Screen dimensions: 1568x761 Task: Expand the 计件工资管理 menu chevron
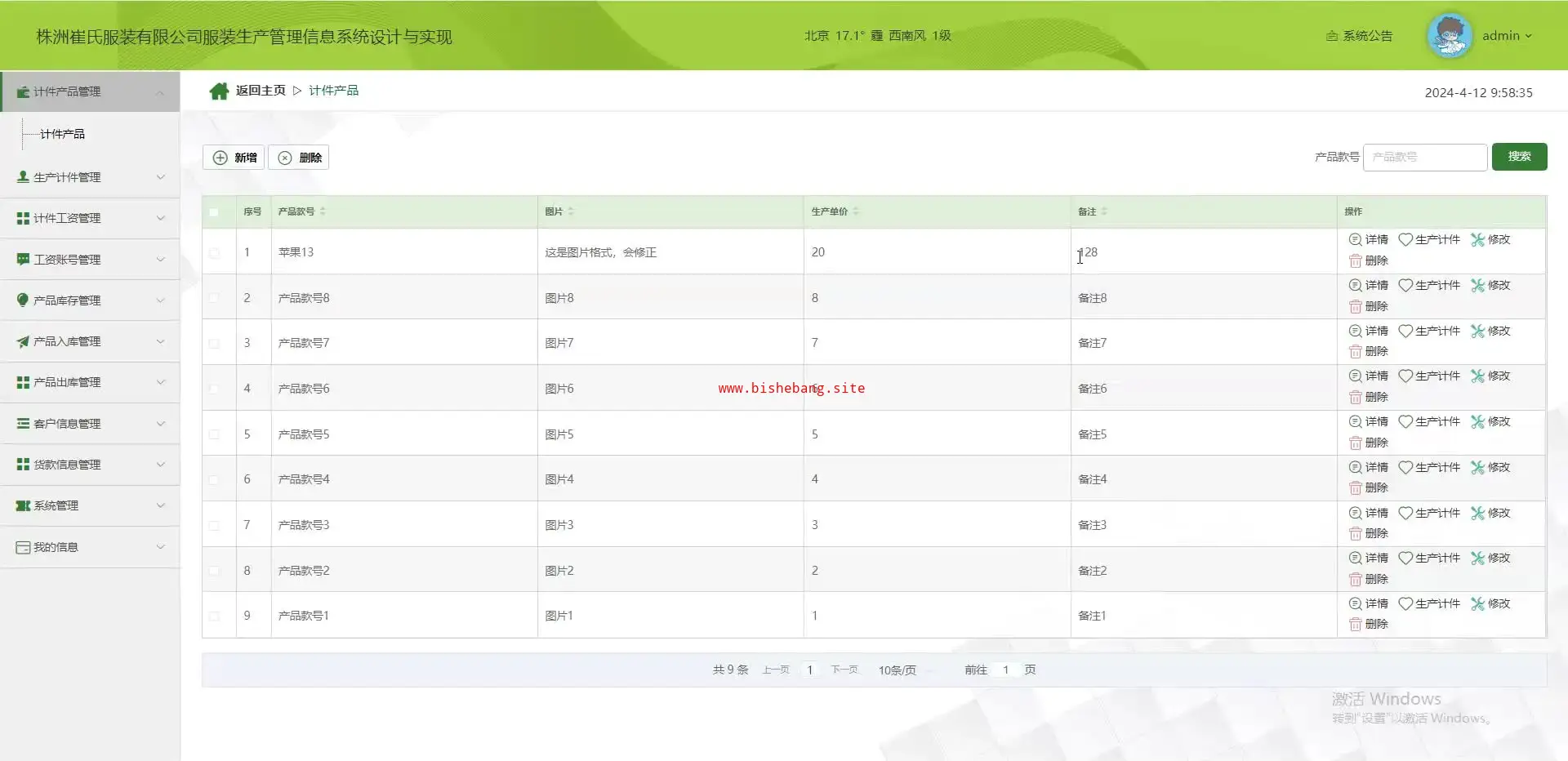[x=160, y=218]
